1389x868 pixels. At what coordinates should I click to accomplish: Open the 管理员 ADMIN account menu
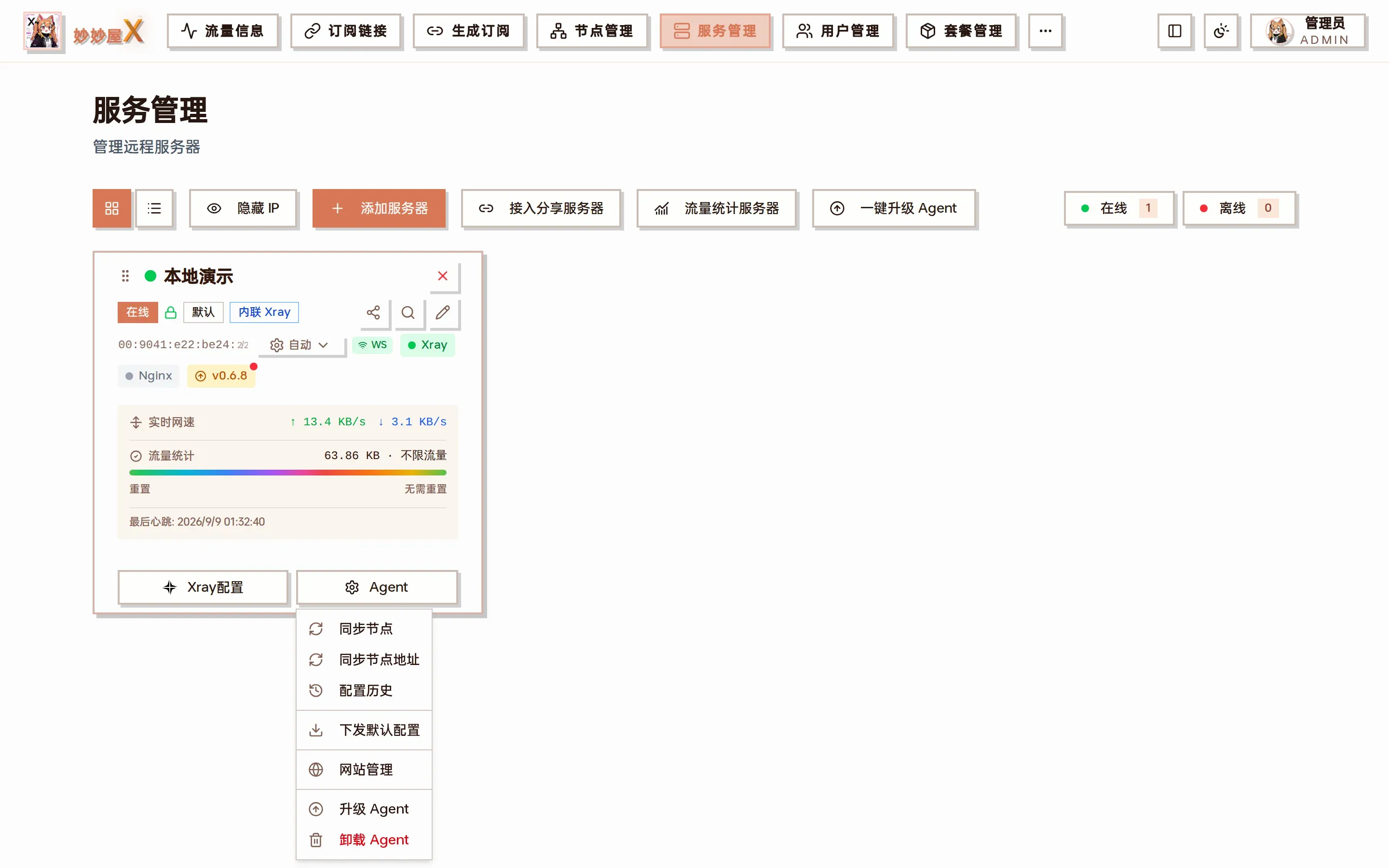pos(1307,31)
